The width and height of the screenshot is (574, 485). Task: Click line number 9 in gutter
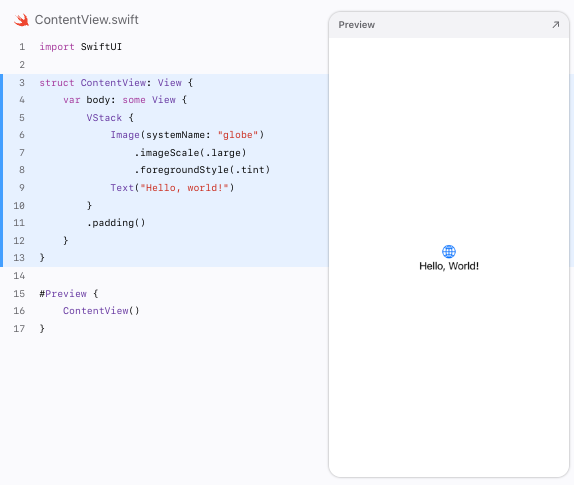point(22,188)
